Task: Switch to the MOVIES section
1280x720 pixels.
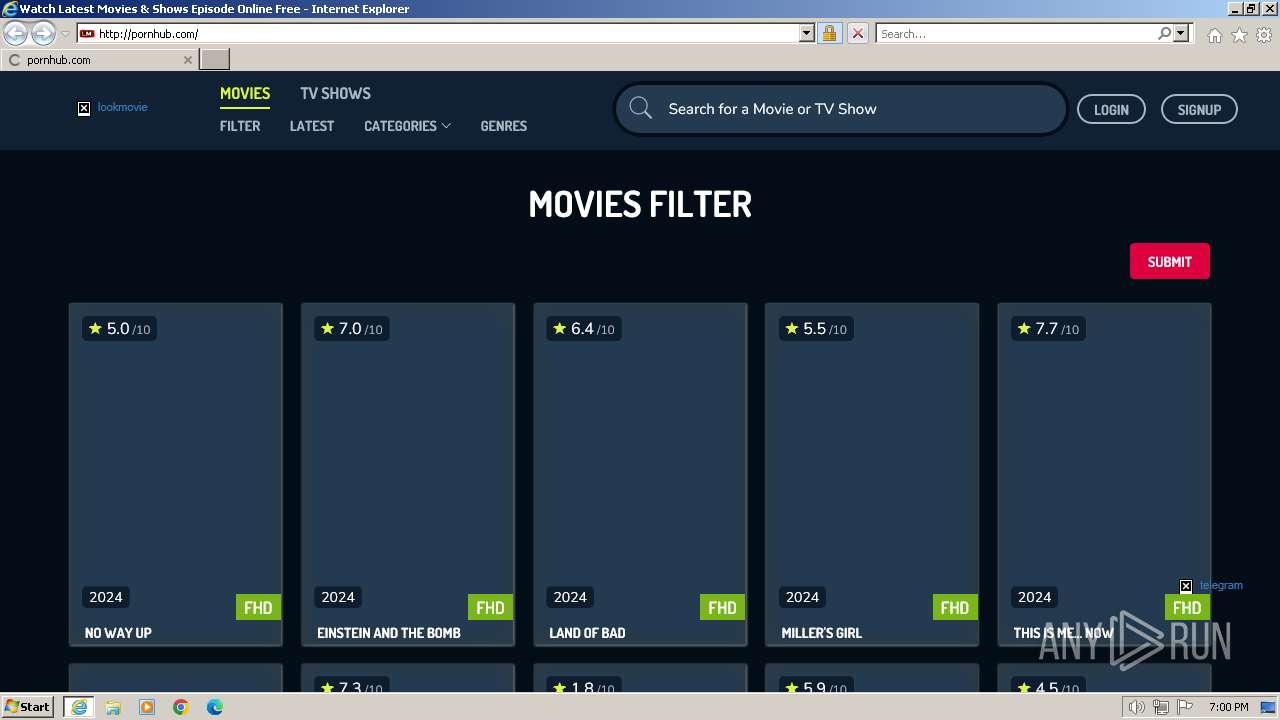Action: pos(245,93)
